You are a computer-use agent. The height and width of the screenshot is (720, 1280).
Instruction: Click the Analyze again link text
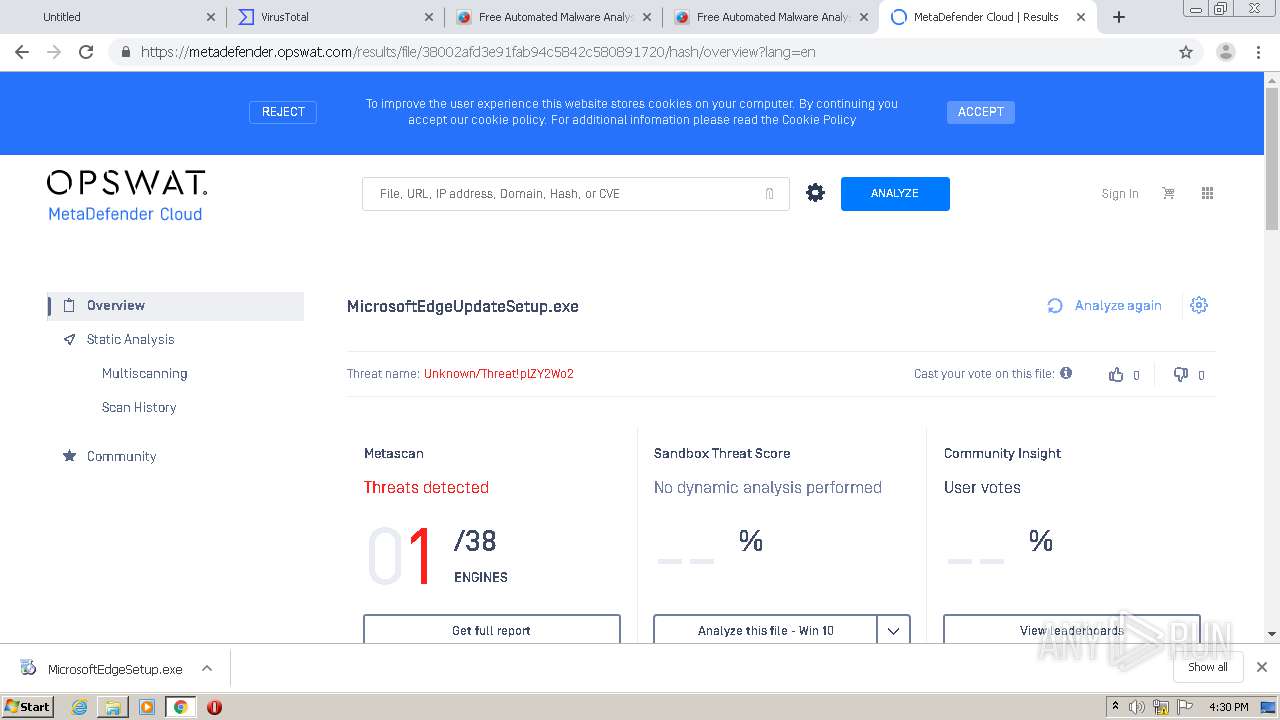coord(1118,306)
